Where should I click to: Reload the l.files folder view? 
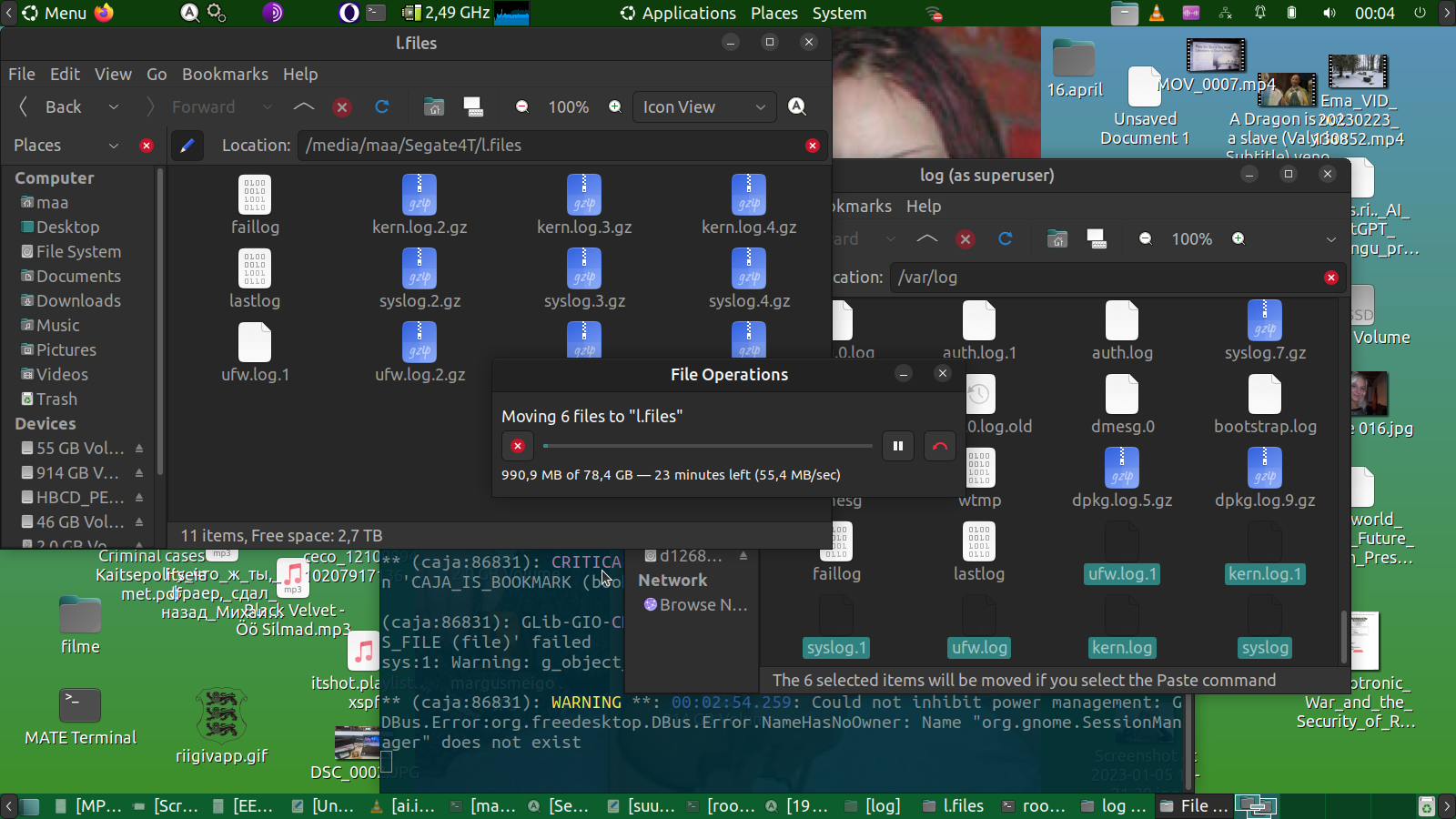pos(382,107)
